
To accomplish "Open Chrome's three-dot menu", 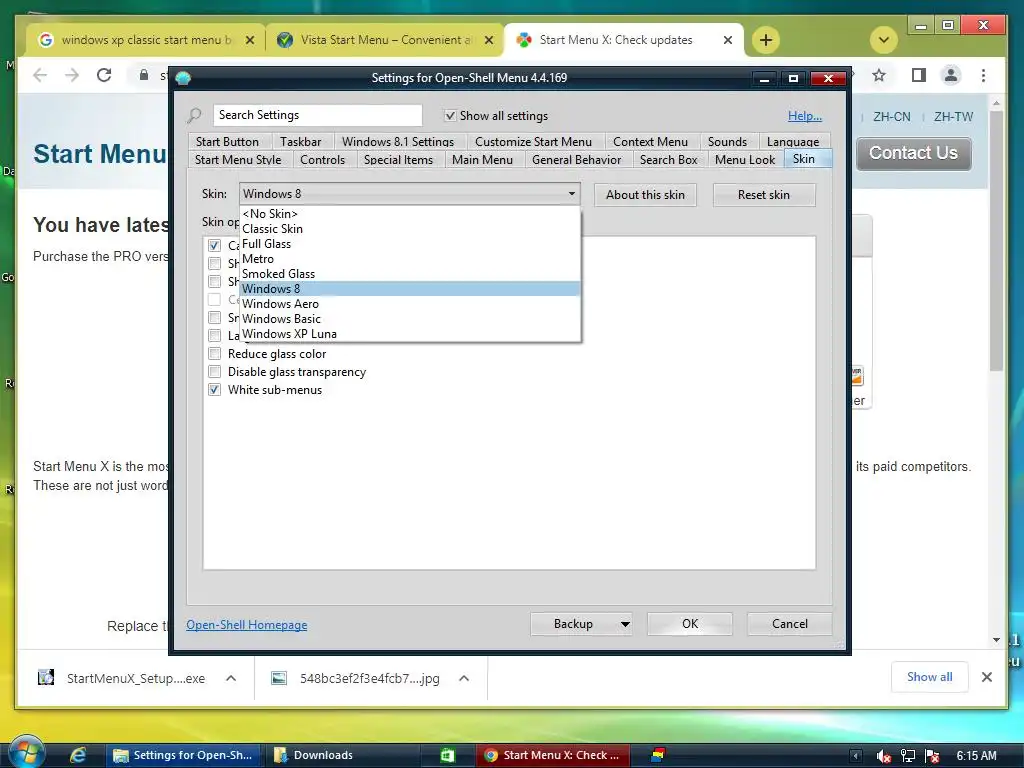I will pos(983,75).
